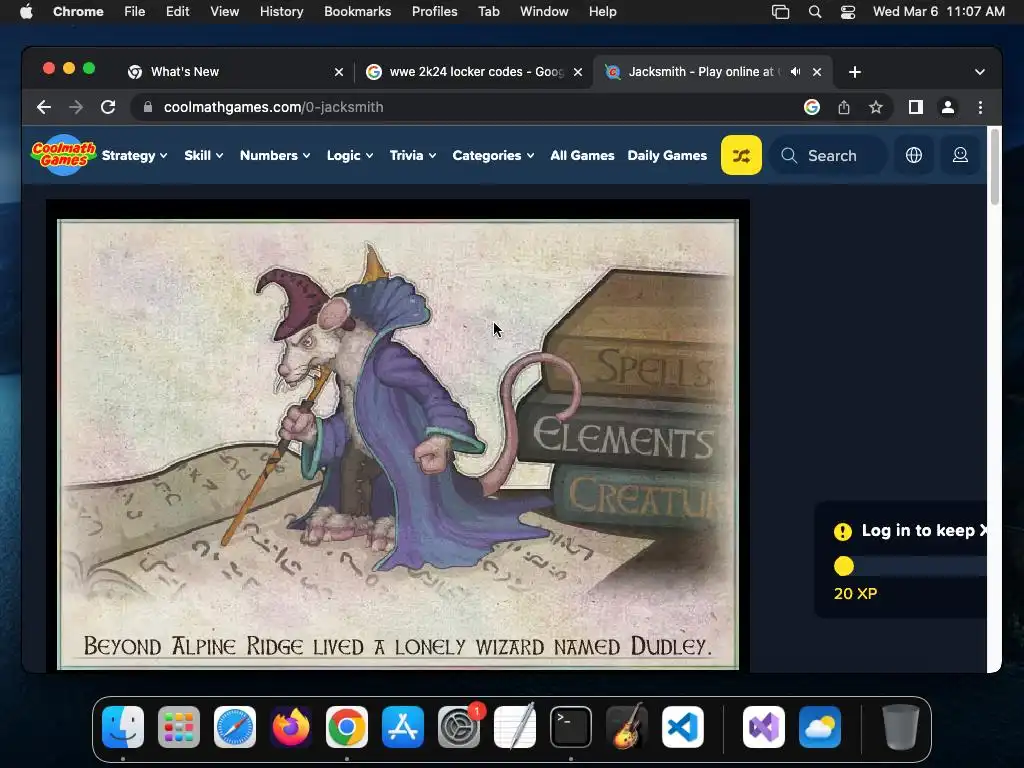Screen dimensions: 1024x768
Task: Open macOS Control Center icon
Action: coord(848,12)
